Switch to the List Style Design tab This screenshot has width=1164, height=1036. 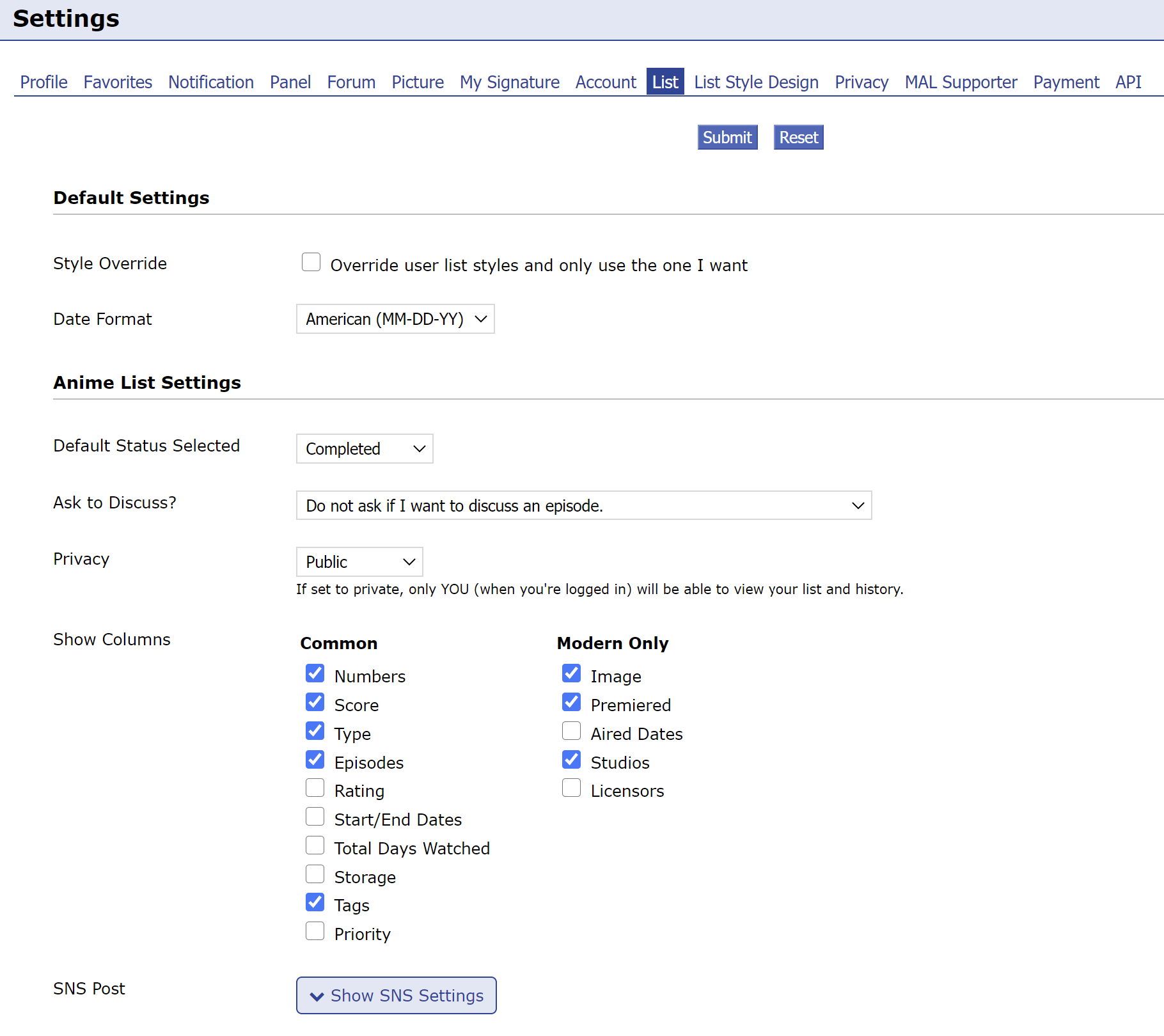756,82
